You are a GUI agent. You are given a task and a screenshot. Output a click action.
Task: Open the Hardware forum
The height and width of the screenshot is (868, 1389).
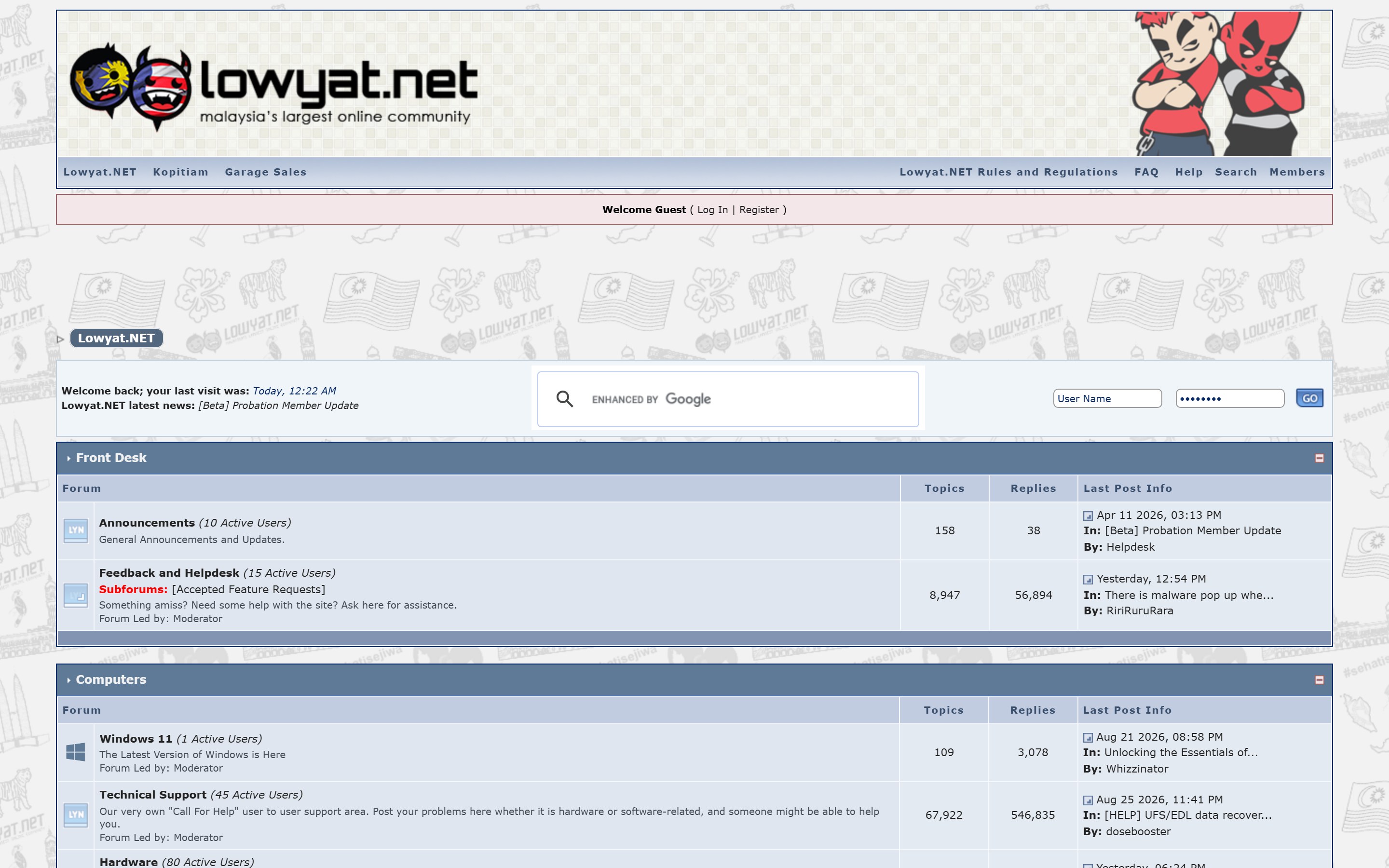129,862
